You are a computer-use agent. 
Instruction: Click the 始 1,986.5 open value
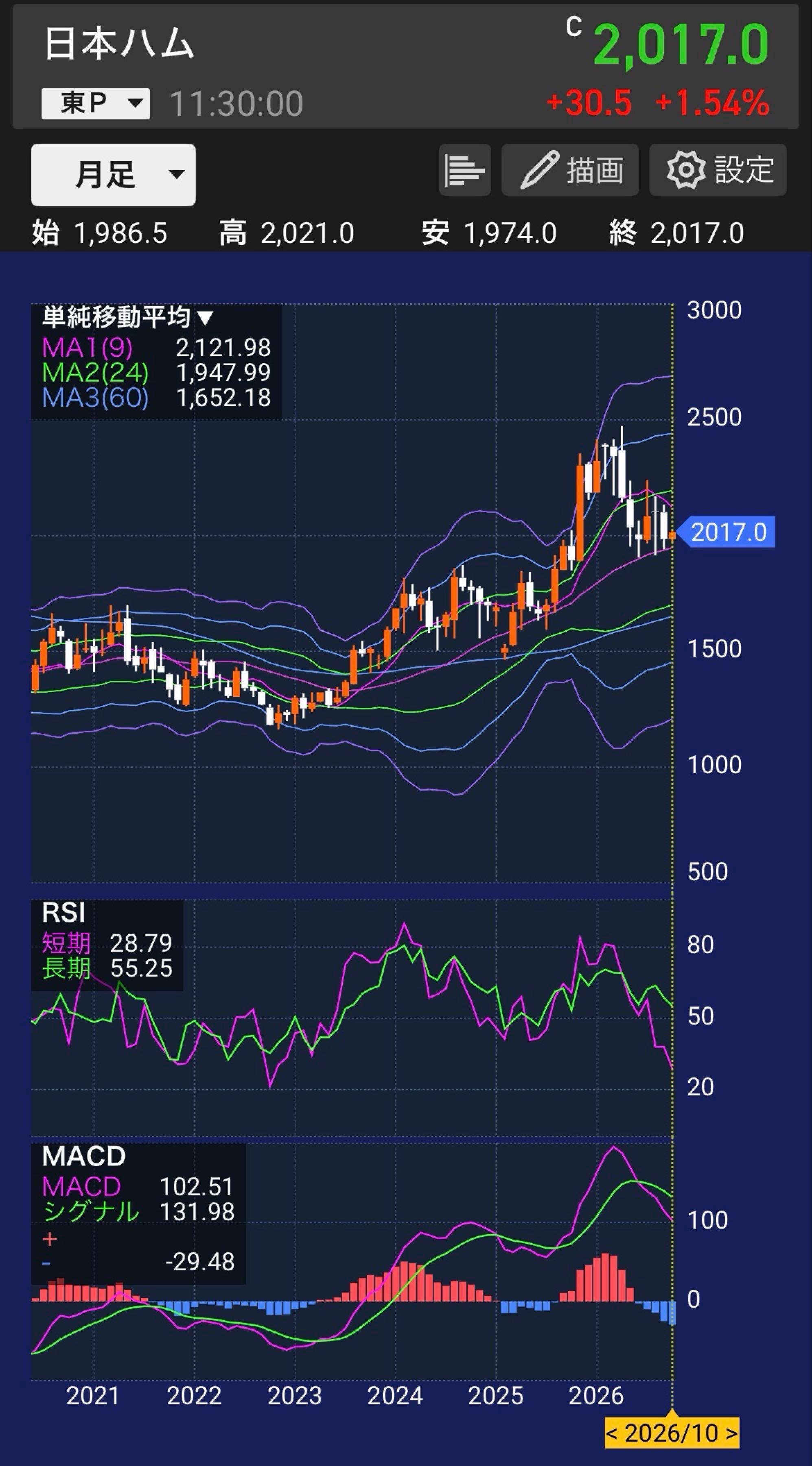pyautogui.click(x=99, y=233)
